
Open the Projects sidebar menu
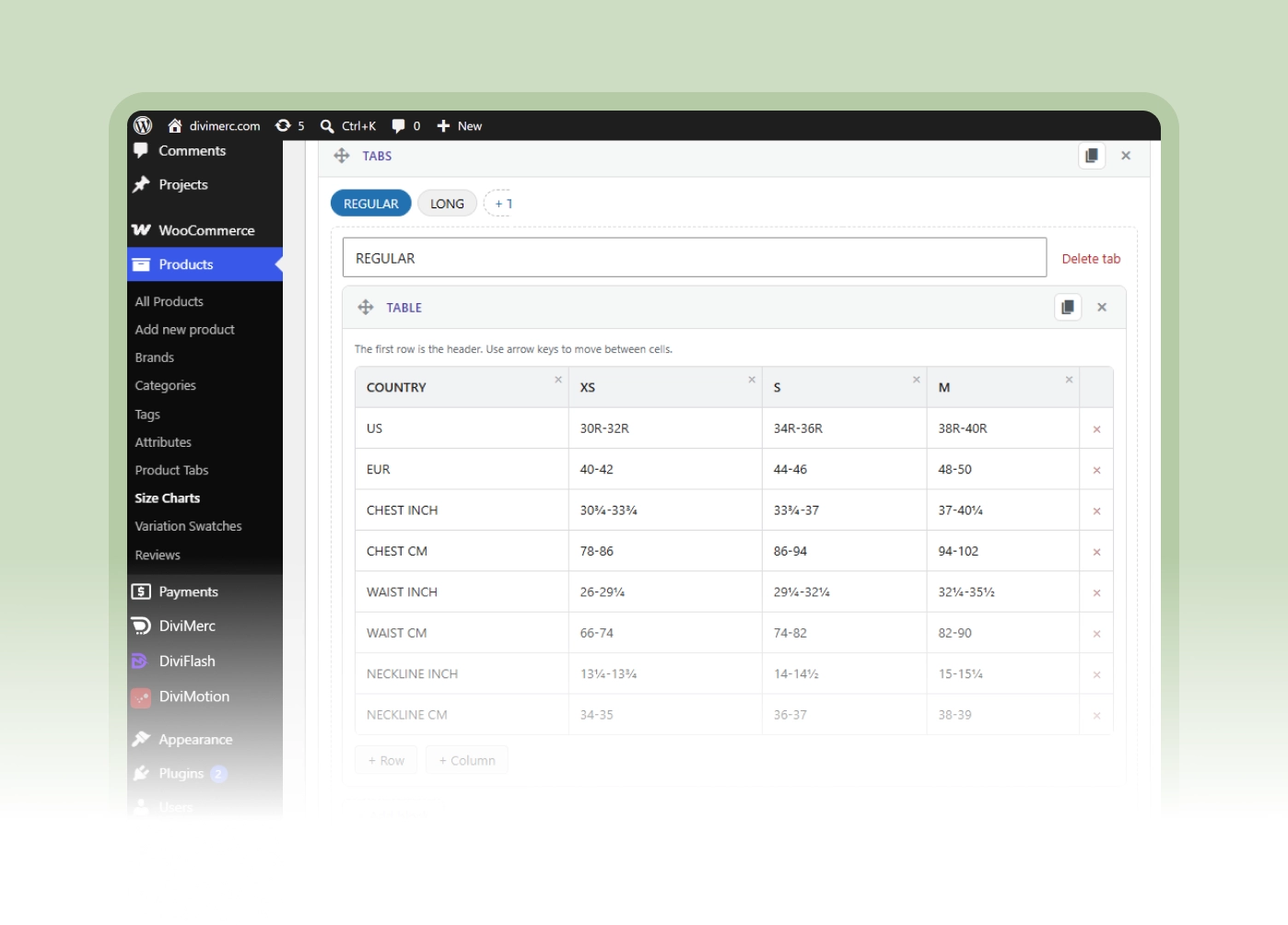click(205, 185)
